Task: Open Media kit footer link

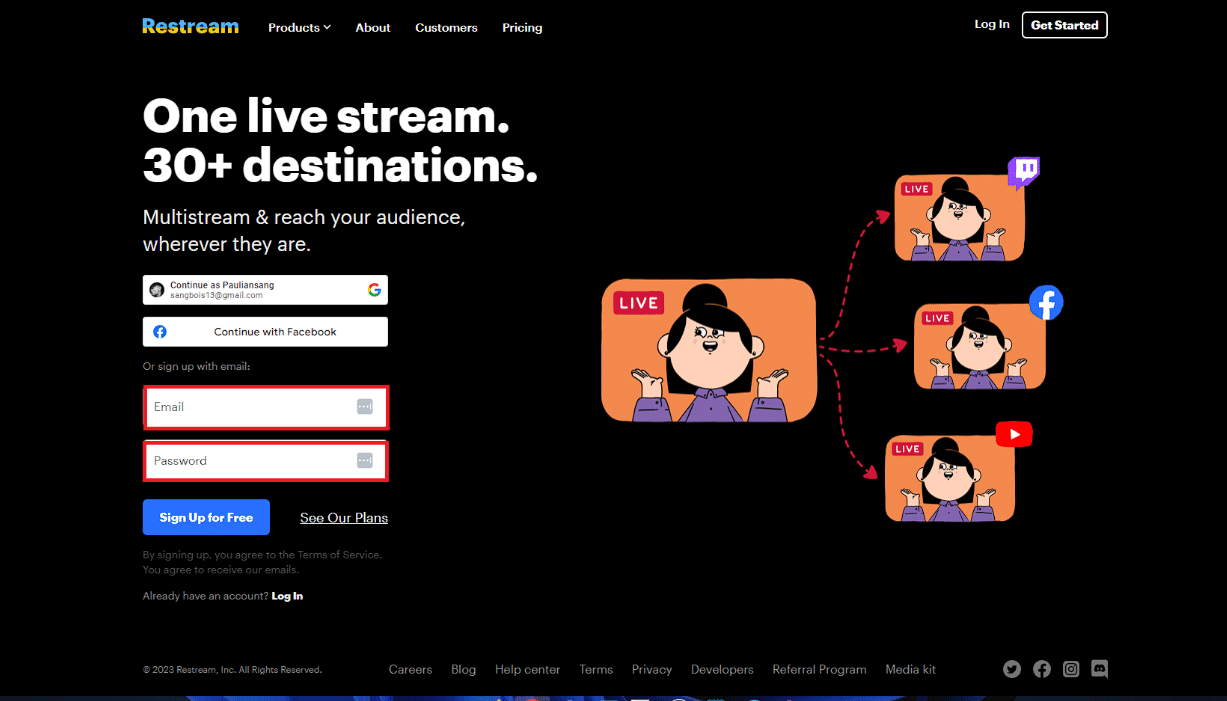Action: [911, 670]
